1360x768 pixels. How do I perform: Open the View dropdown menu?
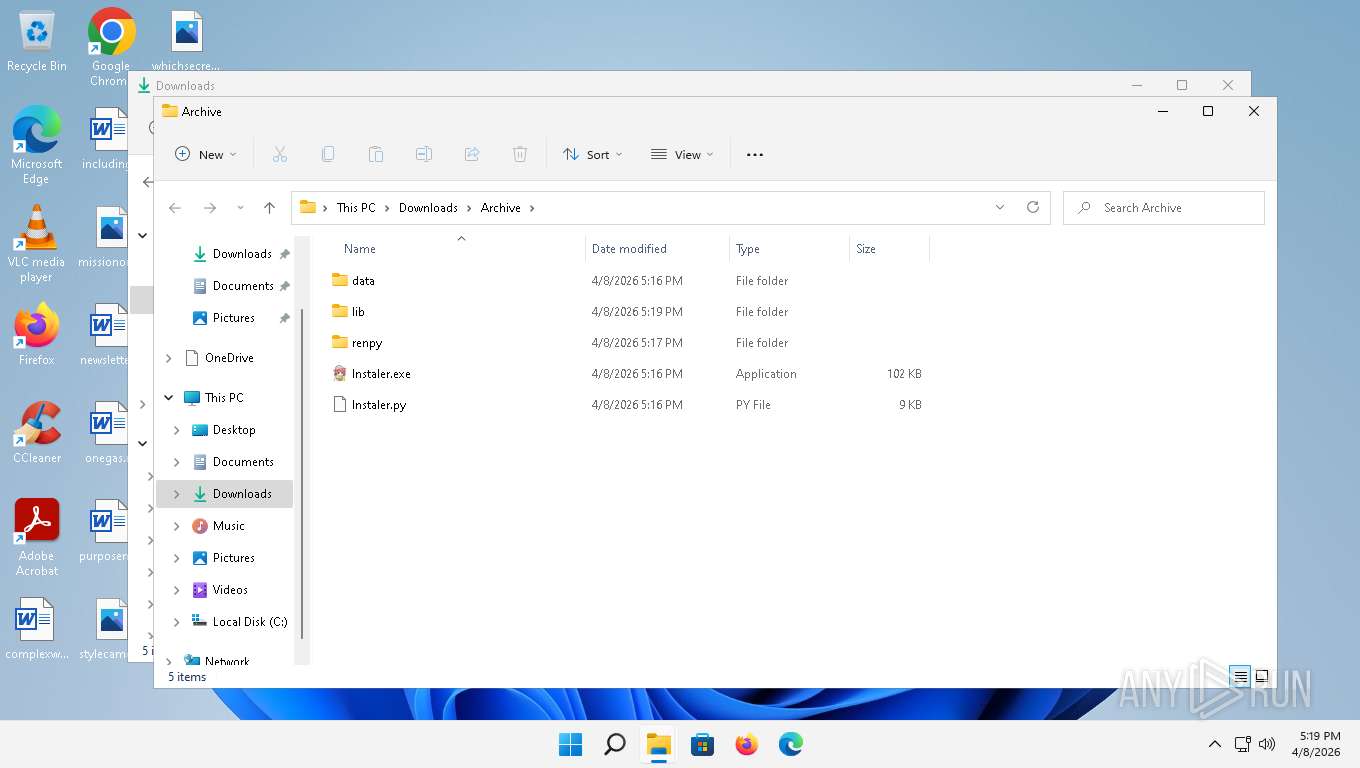point(682,154)
